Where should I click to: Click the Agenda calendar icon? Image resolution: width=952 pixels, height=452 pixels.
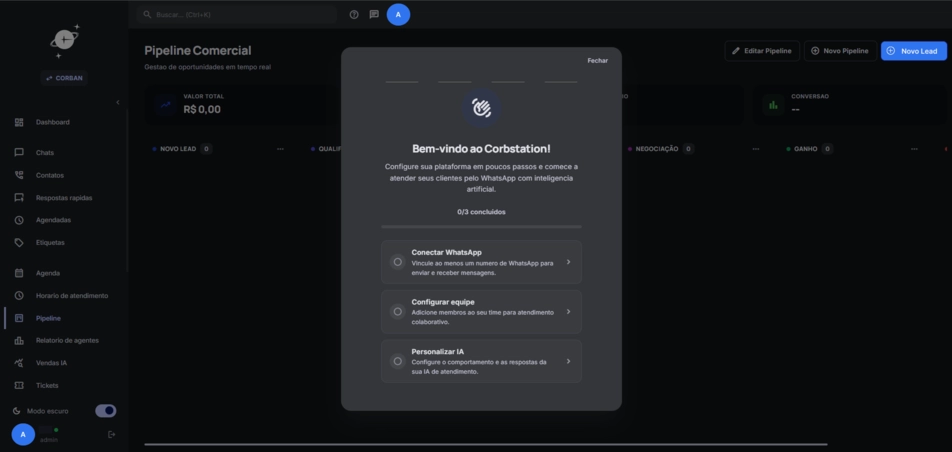19,273
